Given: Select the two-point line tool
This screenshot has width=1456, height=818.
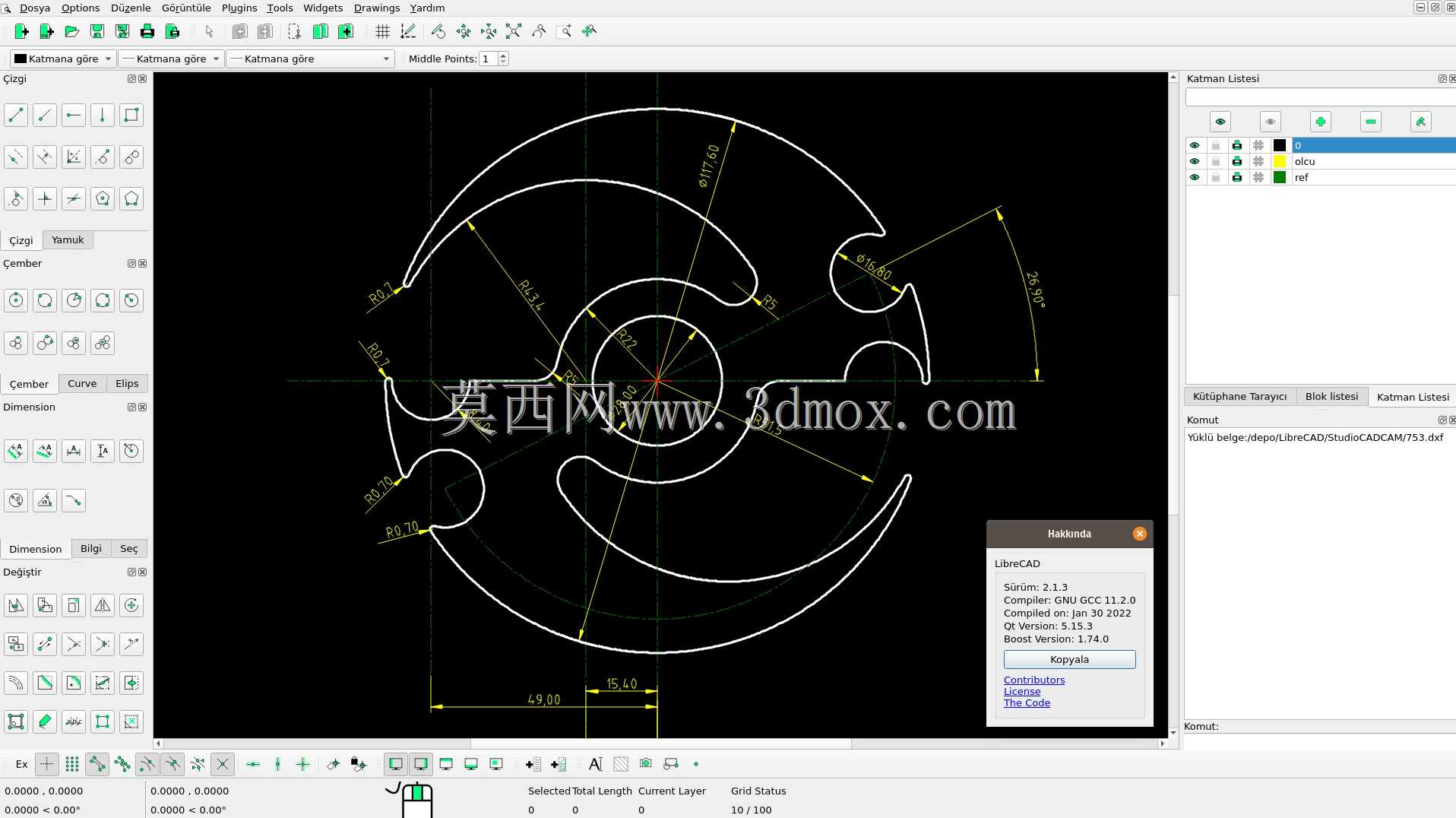Looking at the screenshot, I should (x=16, y=116).
